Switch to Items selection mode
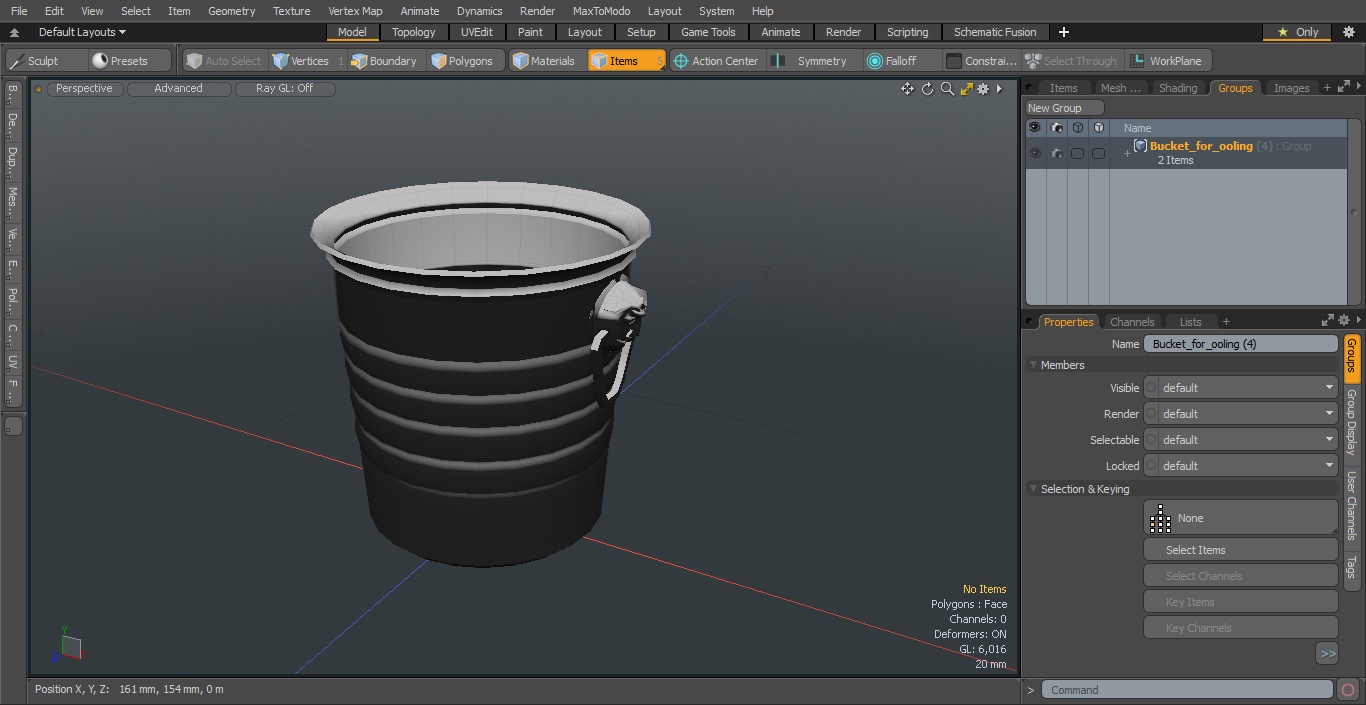Image resolution: width=1366 pixels, height=705 pixels. pos(626,61)
